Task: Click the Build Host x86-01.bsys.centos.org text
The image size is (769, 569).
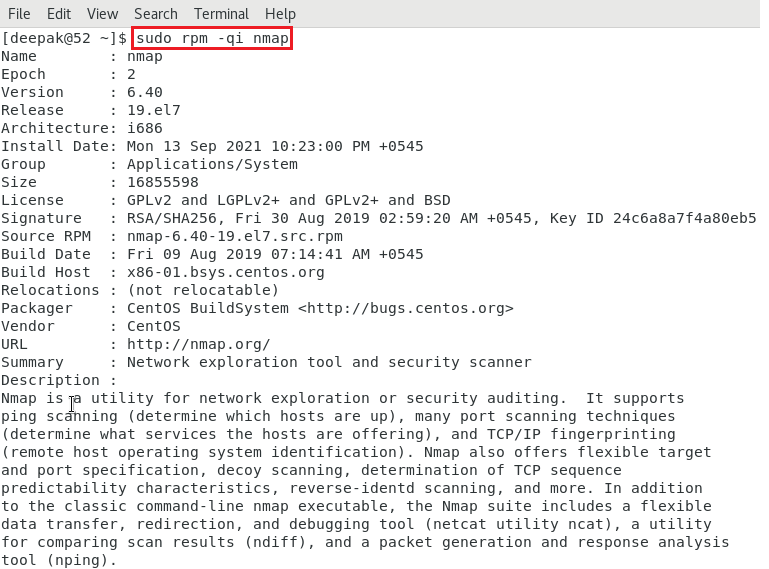Action: click(x=226, y=272)
